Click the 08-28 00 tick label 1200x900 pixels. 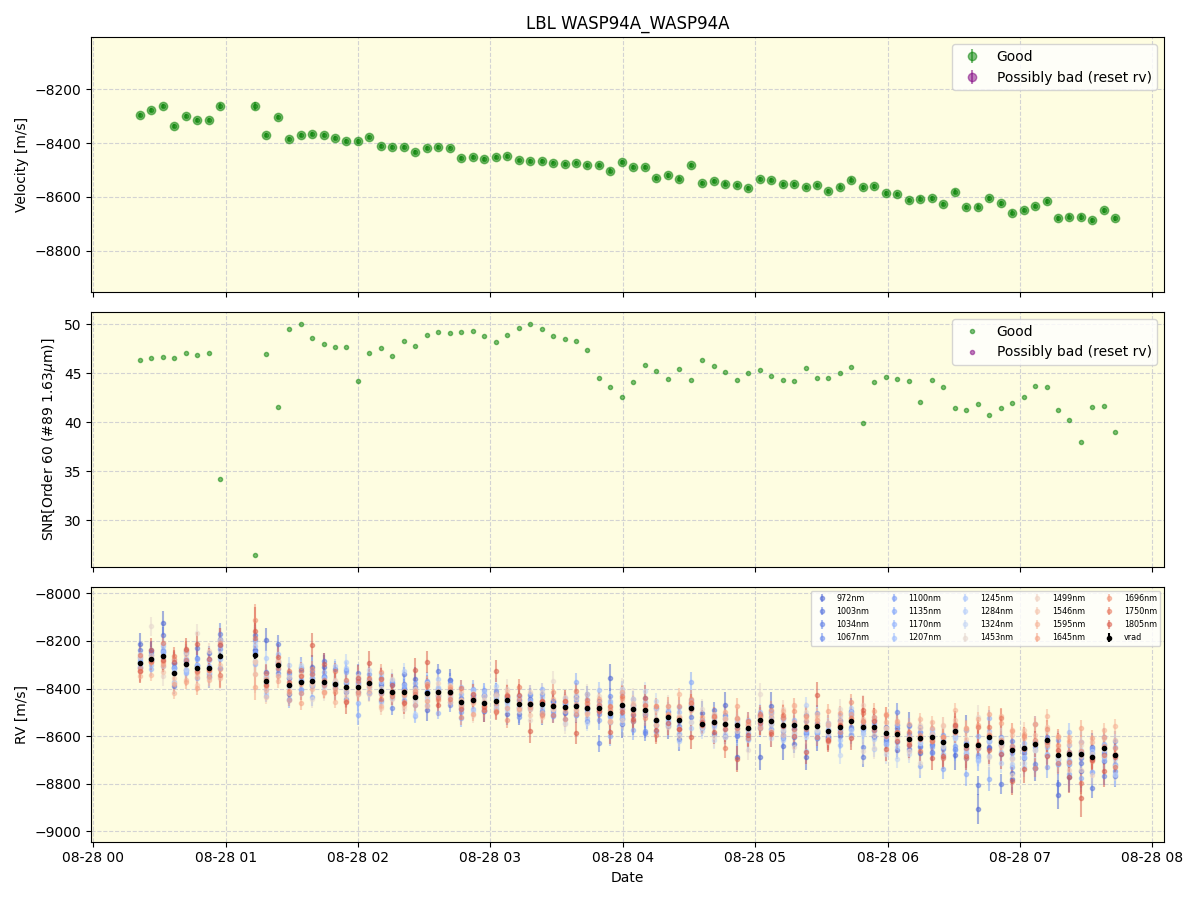click(93, 857)
